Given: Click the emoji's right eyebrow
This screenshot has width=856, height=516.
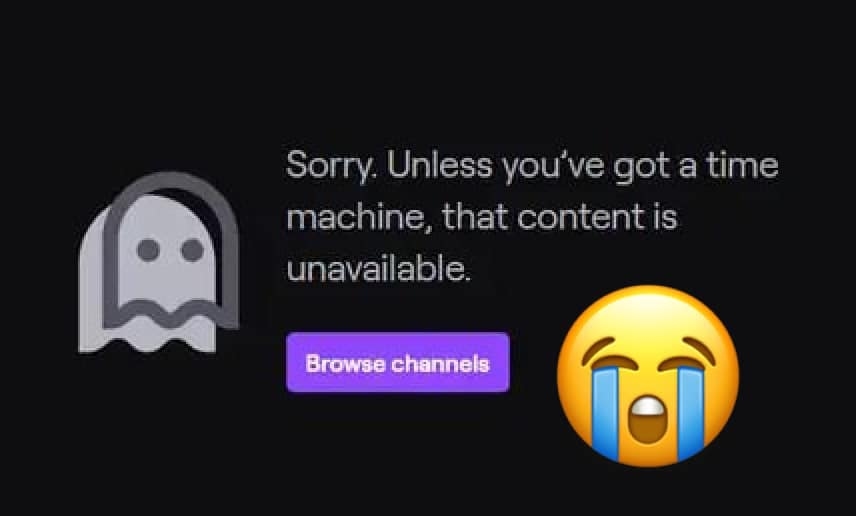Looking at the screenshot, I should click(699, 349).
